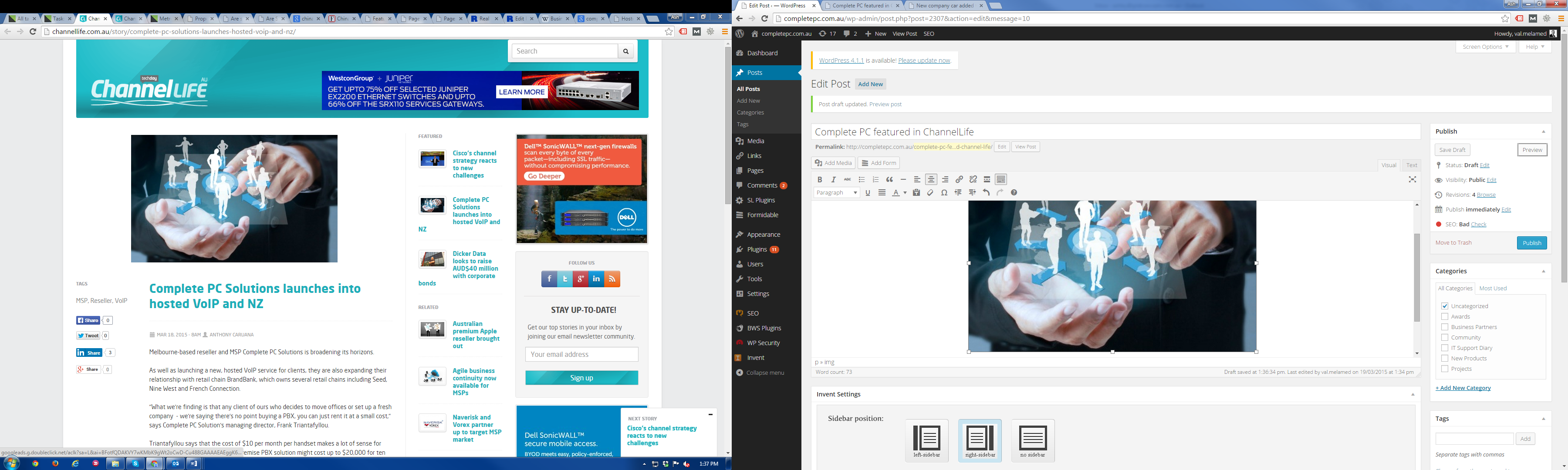Remove link with the unlink icon
Screen dimensions: 1568x470
coord(973,179)
